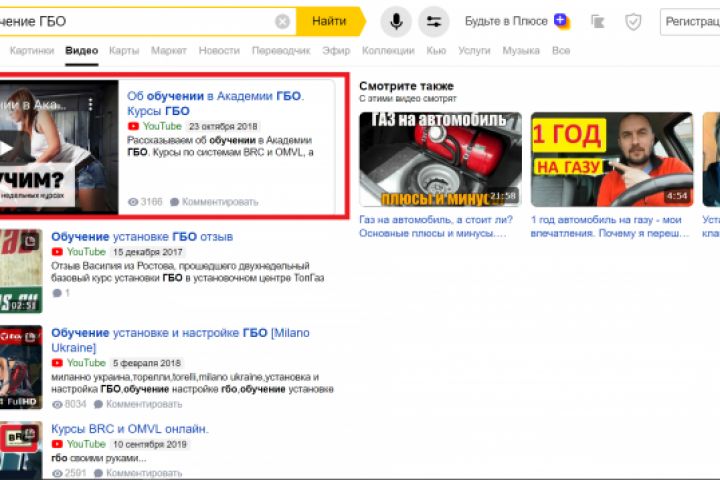
Task: Open thumbnail of ГБО отзыв video 02:58
Action: tap(21, 271)
